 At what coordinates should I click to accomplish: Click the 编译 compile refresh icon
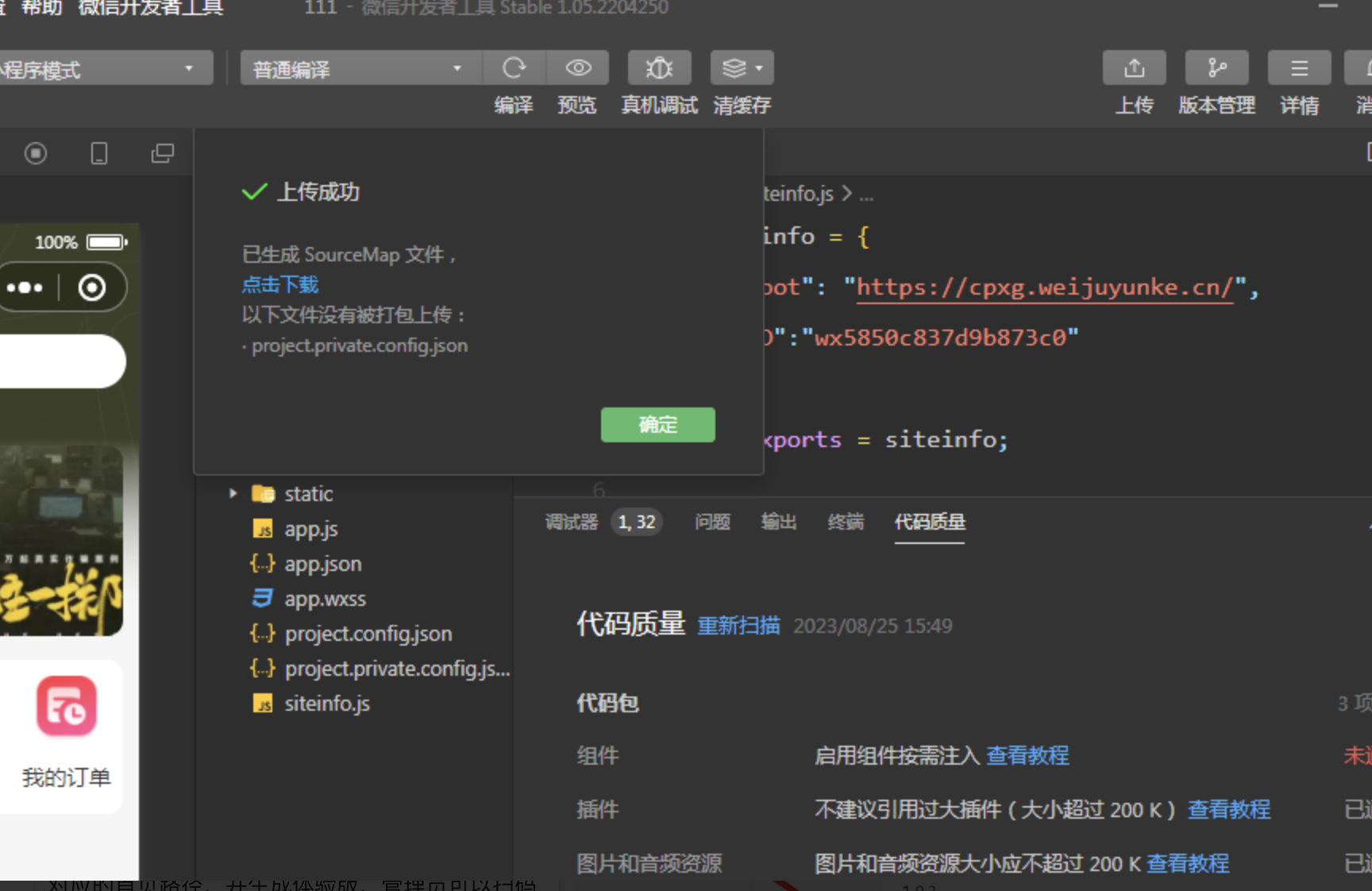point(514,67)
